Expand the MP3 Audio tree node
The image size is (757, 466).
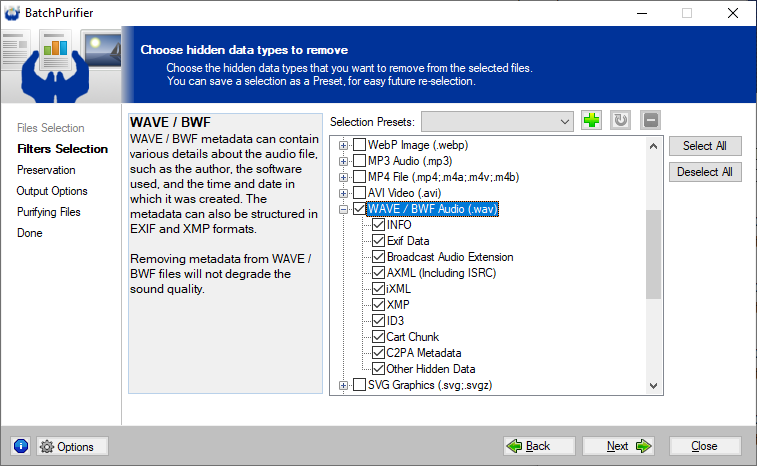[343, 161]
